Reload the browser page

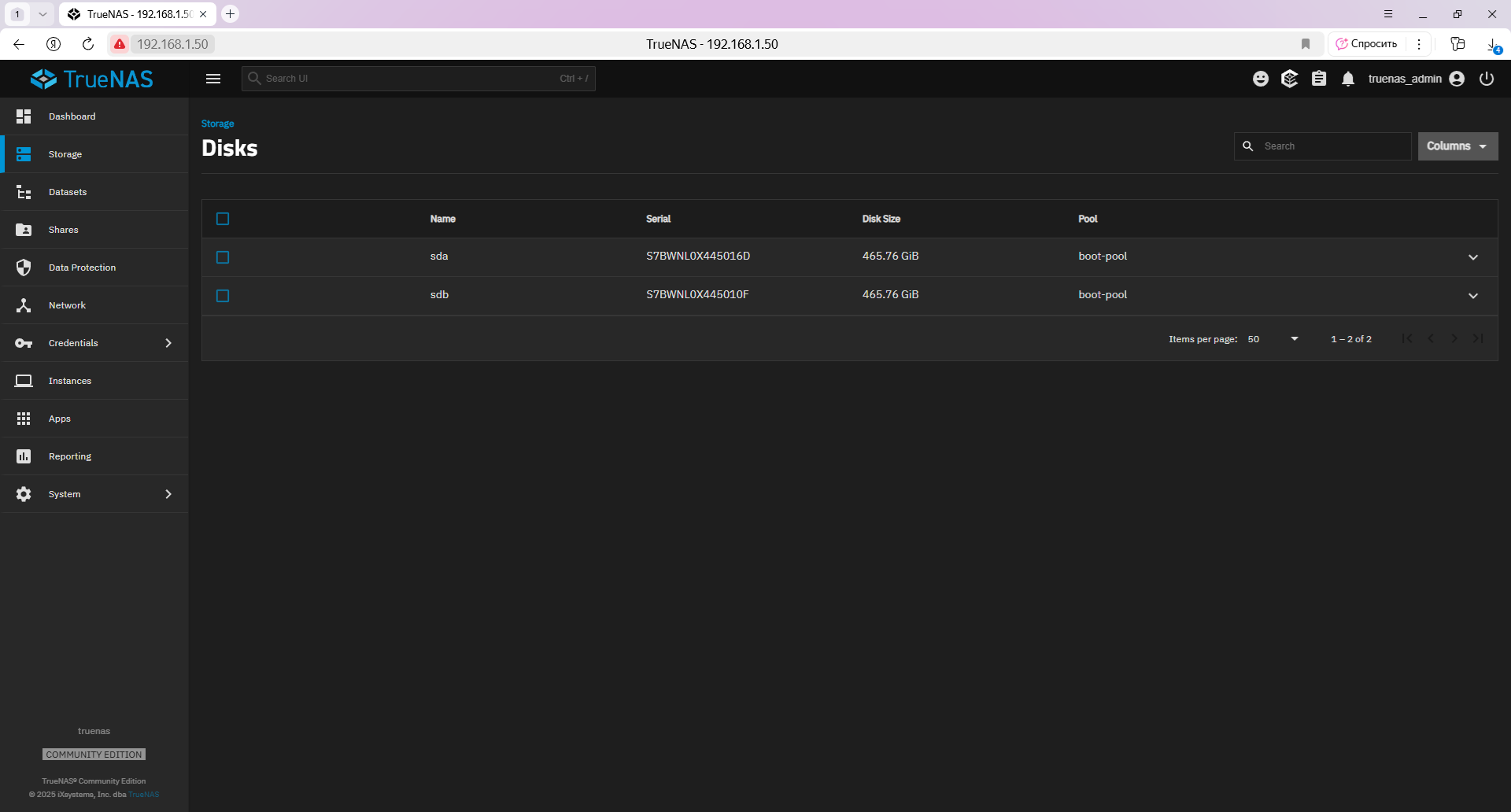[88, 44]
